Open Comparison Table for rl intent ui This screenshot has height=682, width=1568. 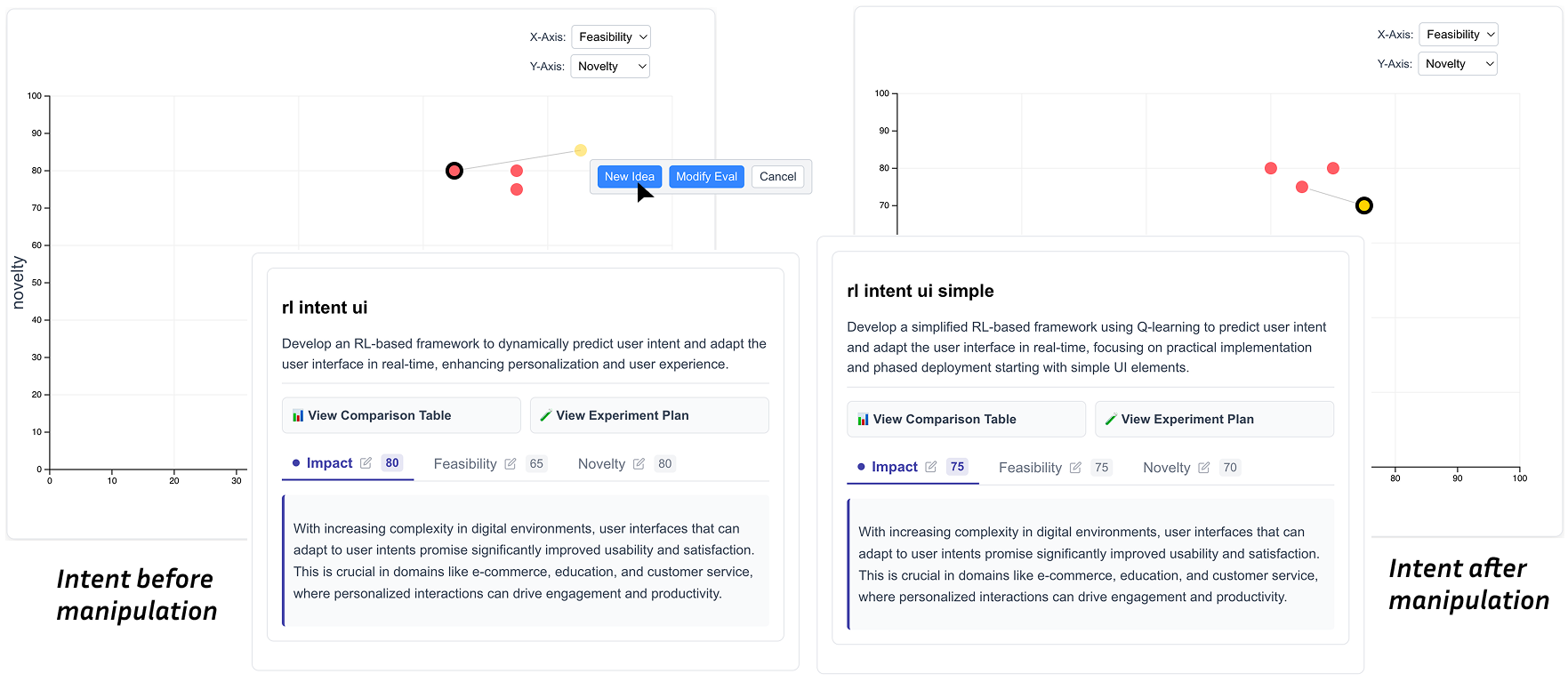[x=401, y=415]
